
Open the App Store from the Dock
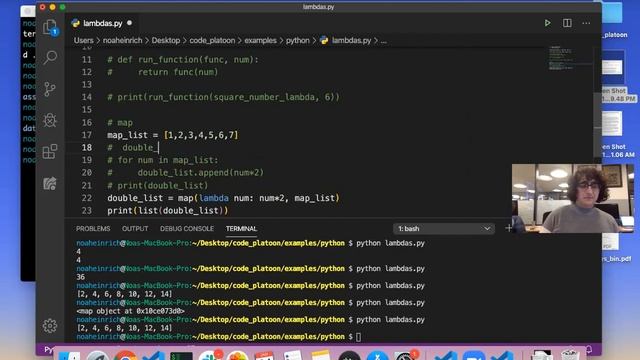[x=377, y=356]
